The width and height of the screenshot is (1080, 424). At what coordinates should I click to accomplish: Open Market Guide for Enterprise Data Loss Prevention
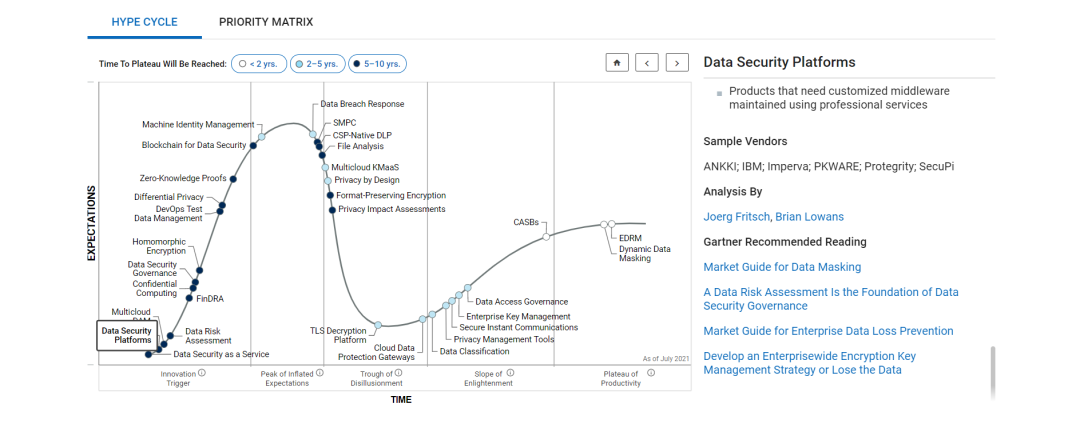(829, 331)
